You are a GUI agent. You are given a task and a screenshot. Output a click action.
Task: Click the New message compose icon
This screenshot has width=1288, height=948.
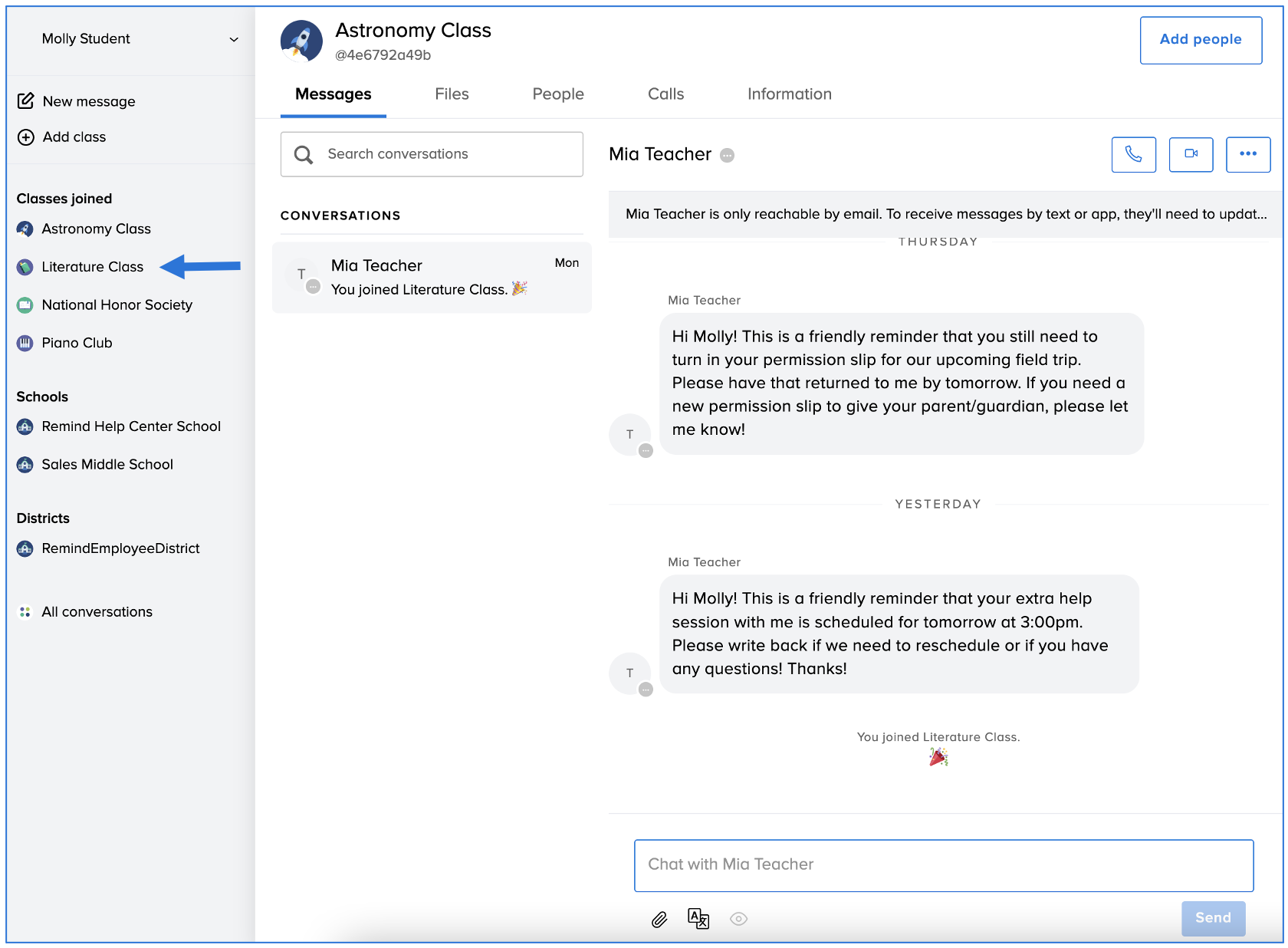tap(26, 101)
